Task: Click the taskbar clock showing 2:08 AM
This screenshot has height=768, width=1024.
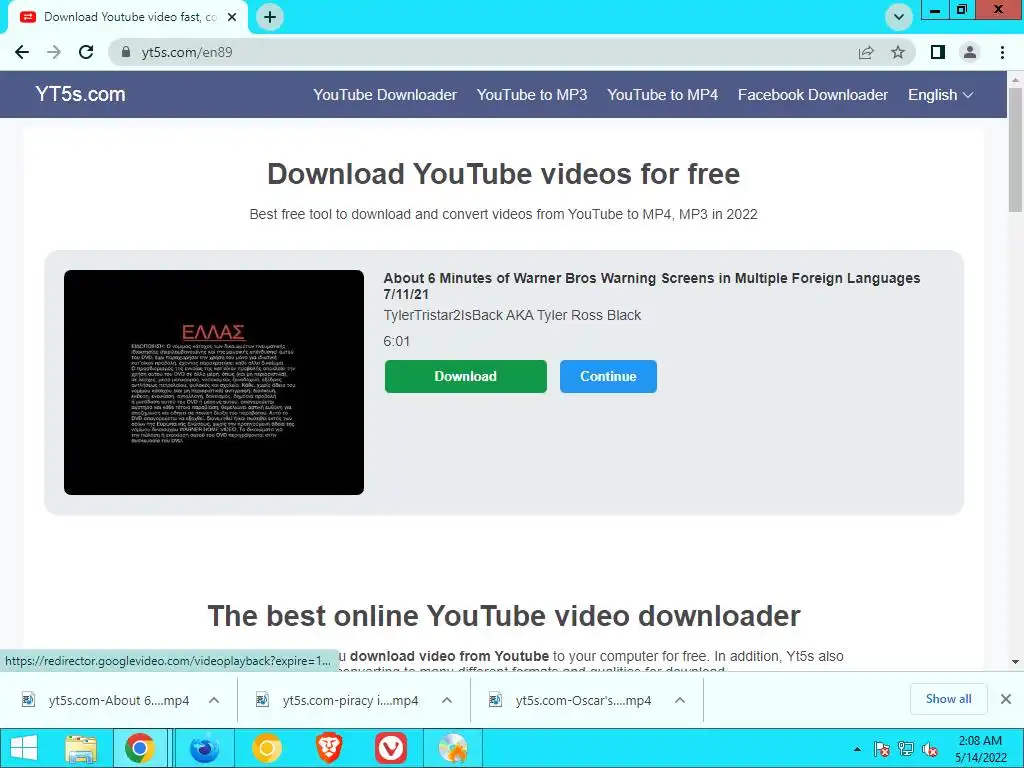Action: pos(980,749)
